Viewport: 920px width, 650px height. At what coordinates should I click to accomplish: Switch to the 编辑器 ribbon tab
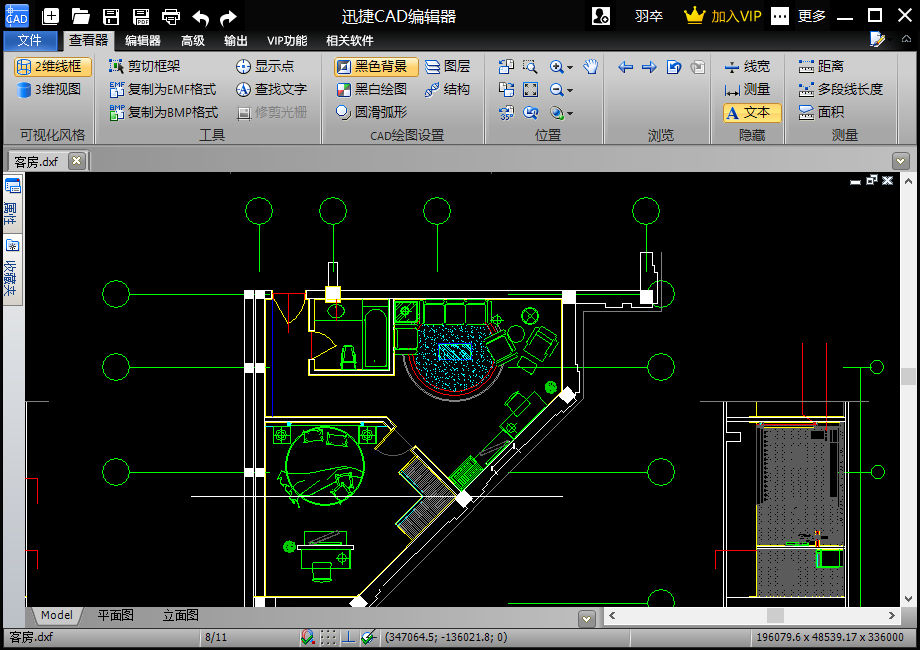(143, 40)
